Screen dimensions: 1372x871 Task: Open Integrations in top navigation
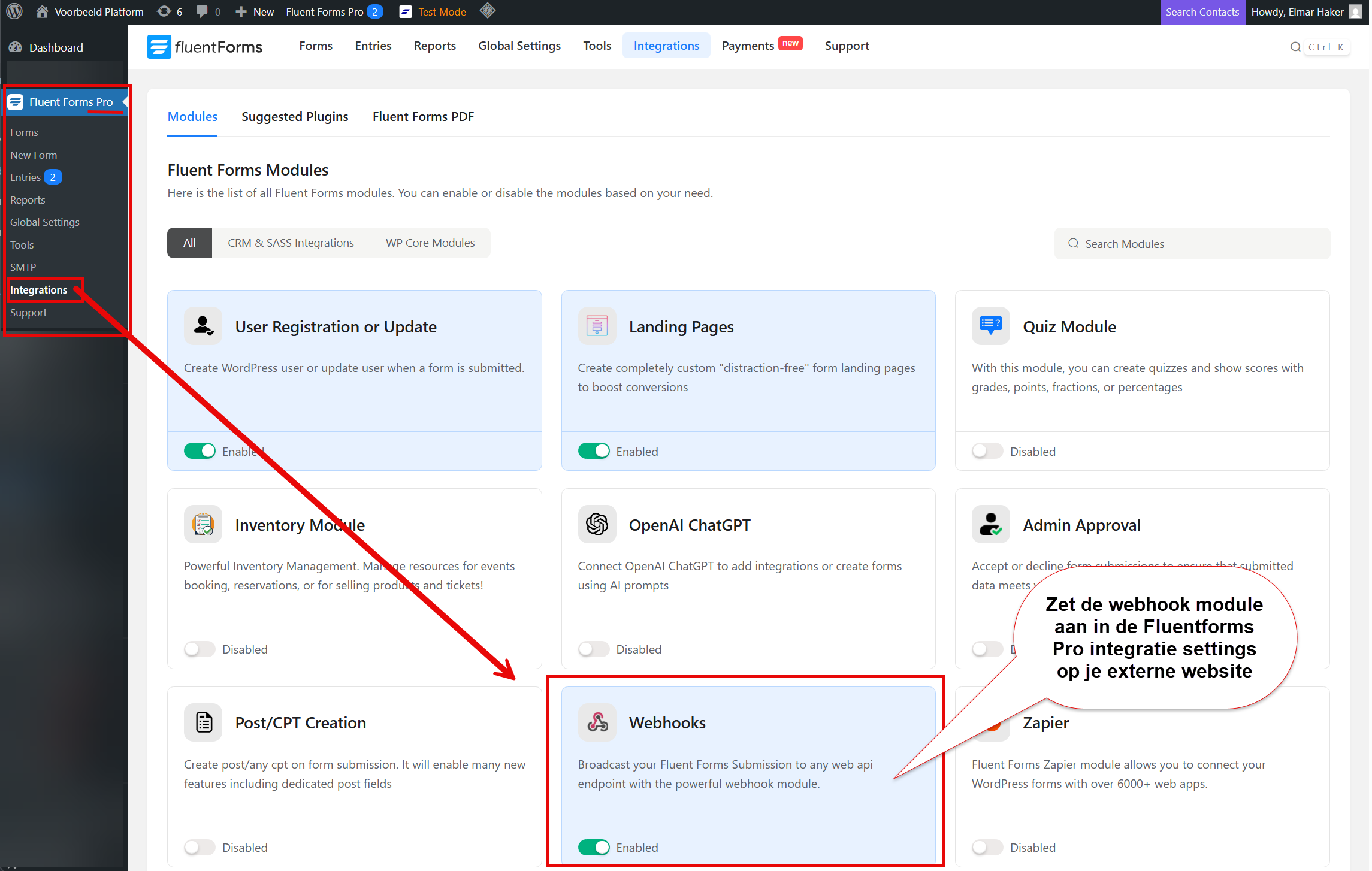[666, 46]
